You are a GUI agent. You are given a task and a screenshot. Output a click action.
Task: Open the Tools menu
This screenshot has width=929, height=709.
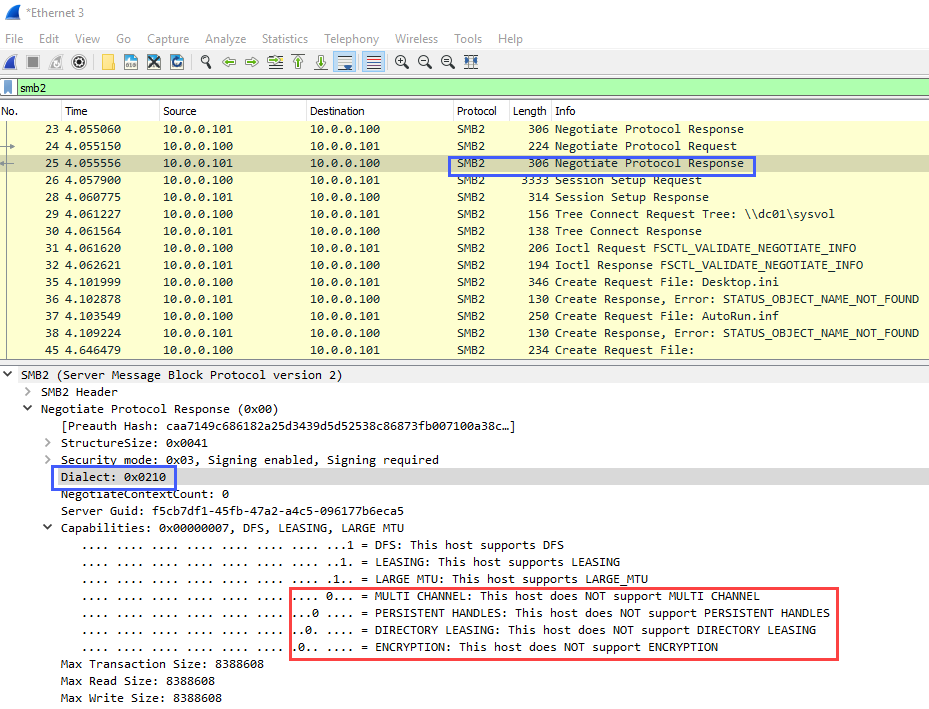468,39
